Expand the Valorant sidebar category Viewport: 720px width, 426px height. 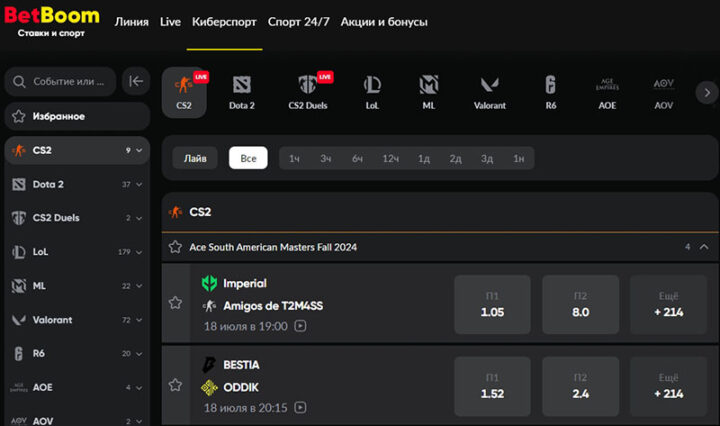[x=139, y=320]
